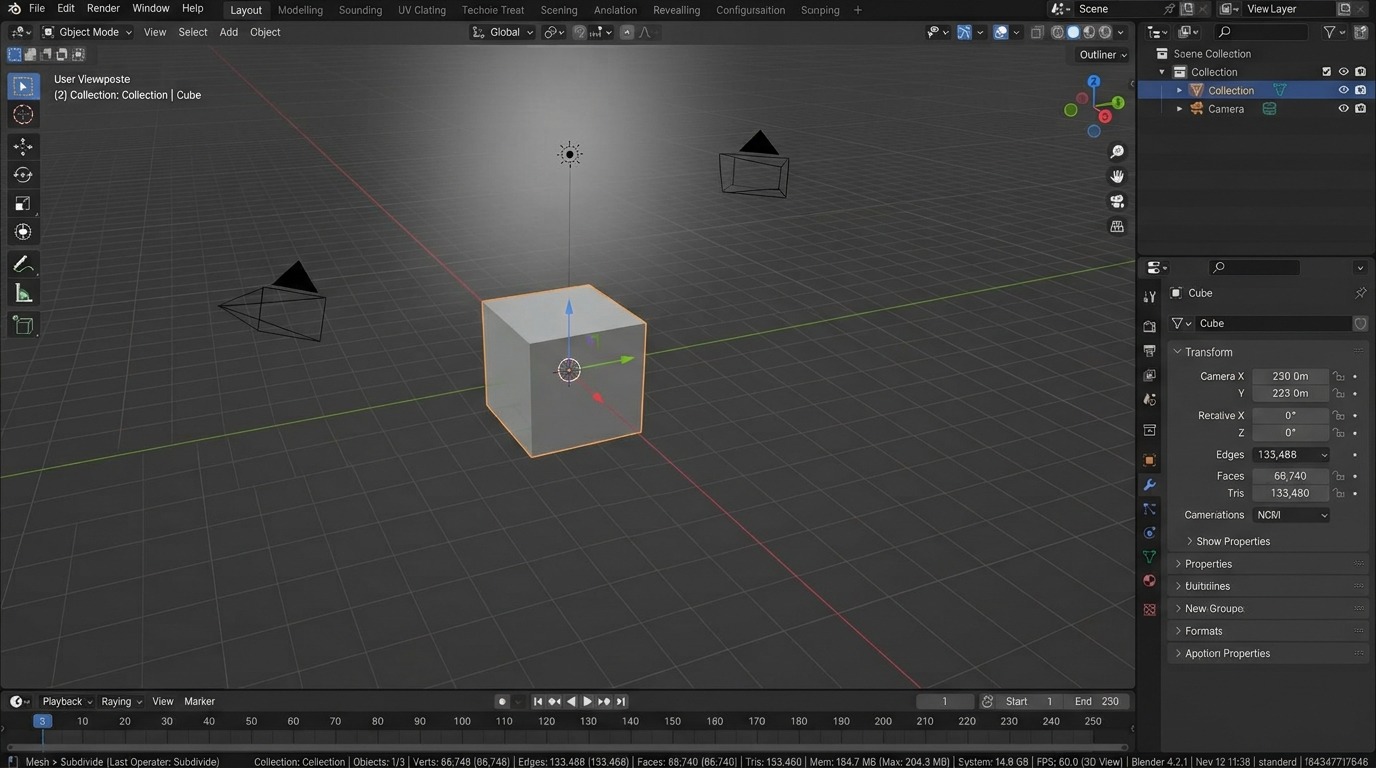
Task: Open the Output properties tab icon
Action: coord(1149,351)
